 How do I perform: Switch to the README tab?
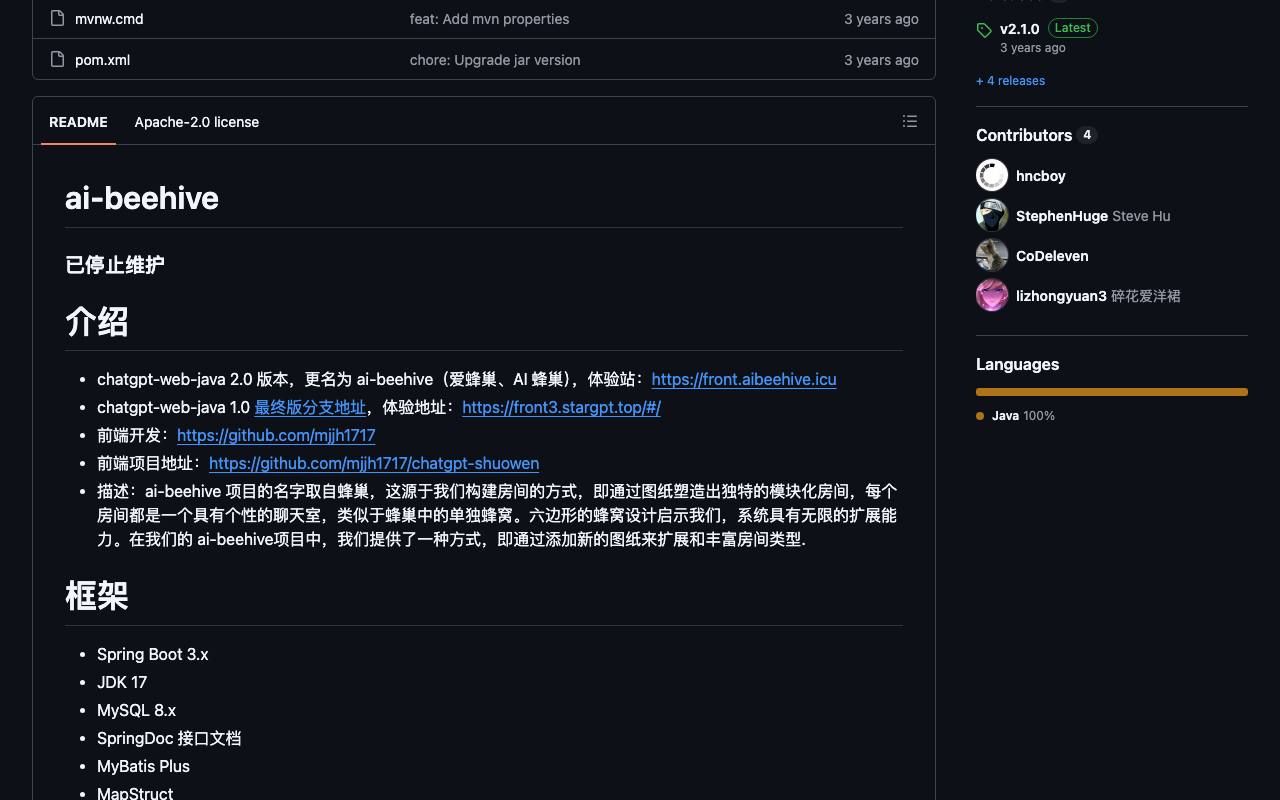[78, 122]
